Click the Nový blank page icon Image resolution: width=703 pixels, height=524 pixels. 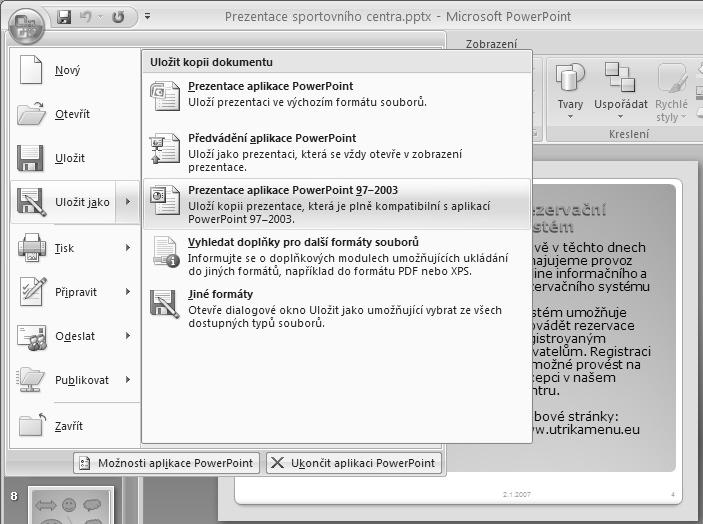coord(31,70)
